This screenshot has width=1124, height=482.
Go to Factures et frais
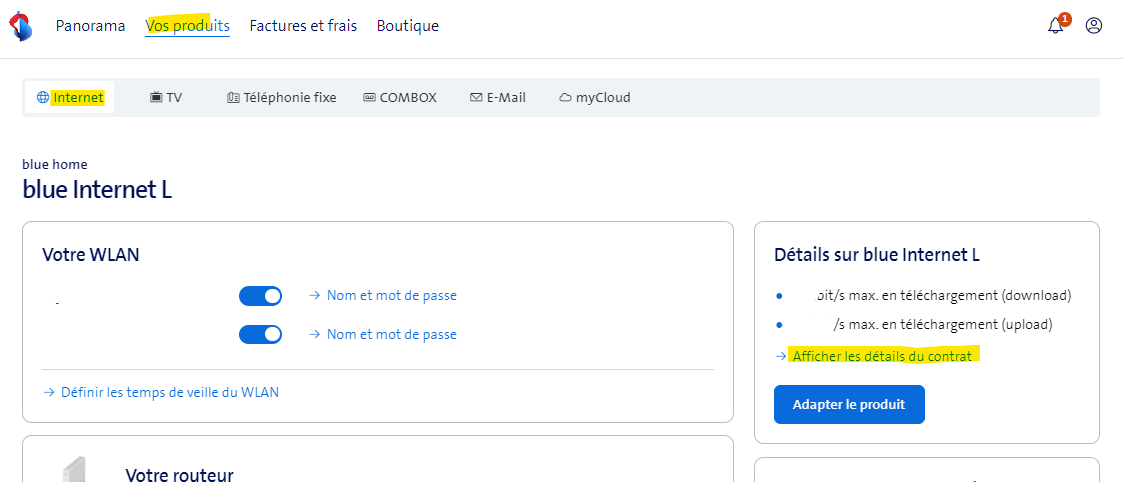(303, 26)
